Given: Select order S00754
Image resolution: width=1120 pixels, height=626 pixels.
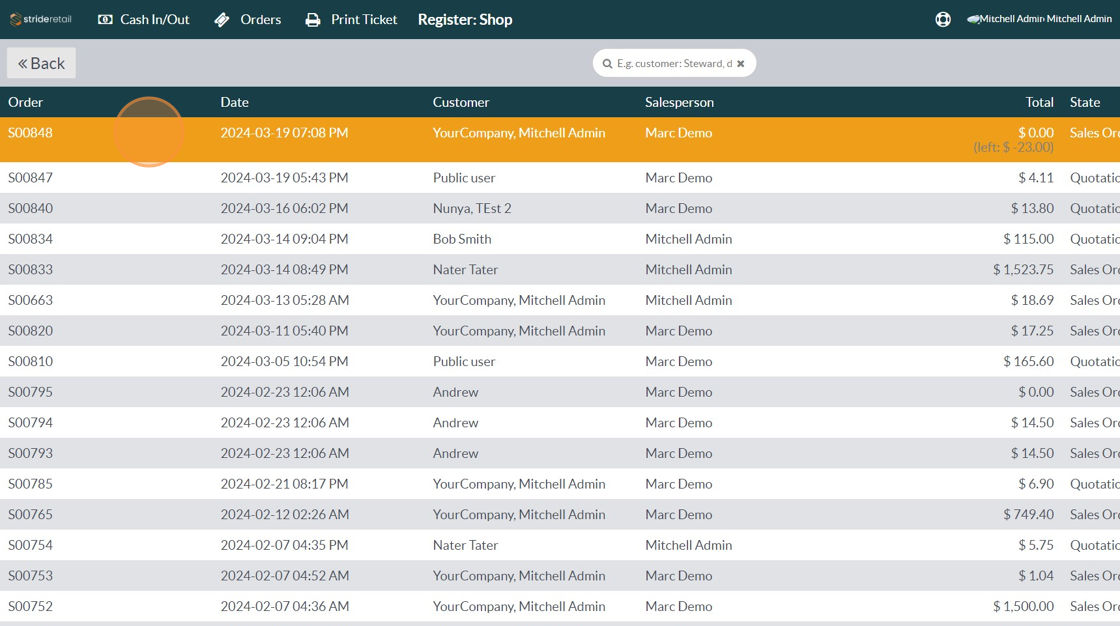Looking at the screenshot, I should click(x=560, y=545).
